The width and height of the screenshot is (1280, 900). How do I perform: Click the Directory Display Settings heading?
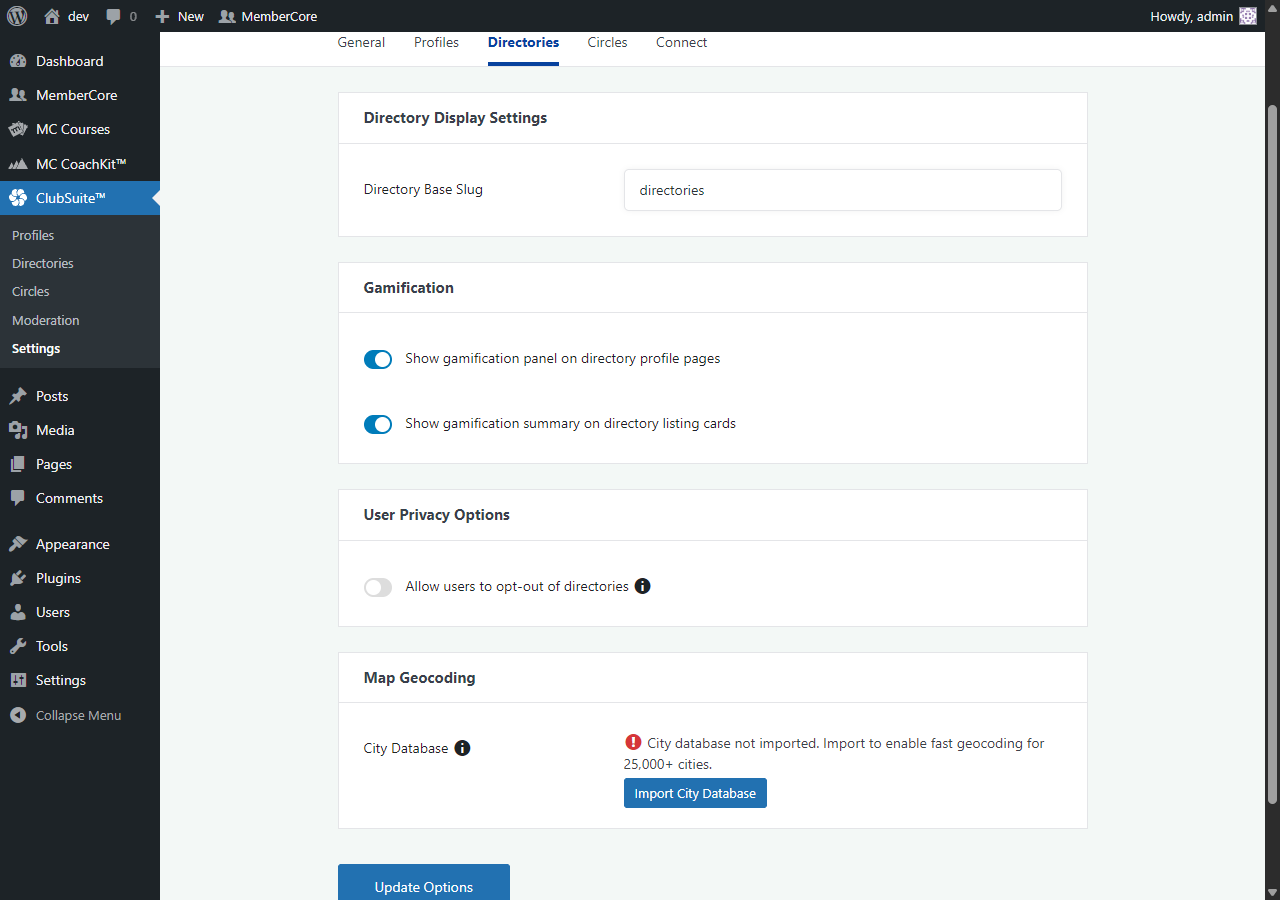click(455, 118)
